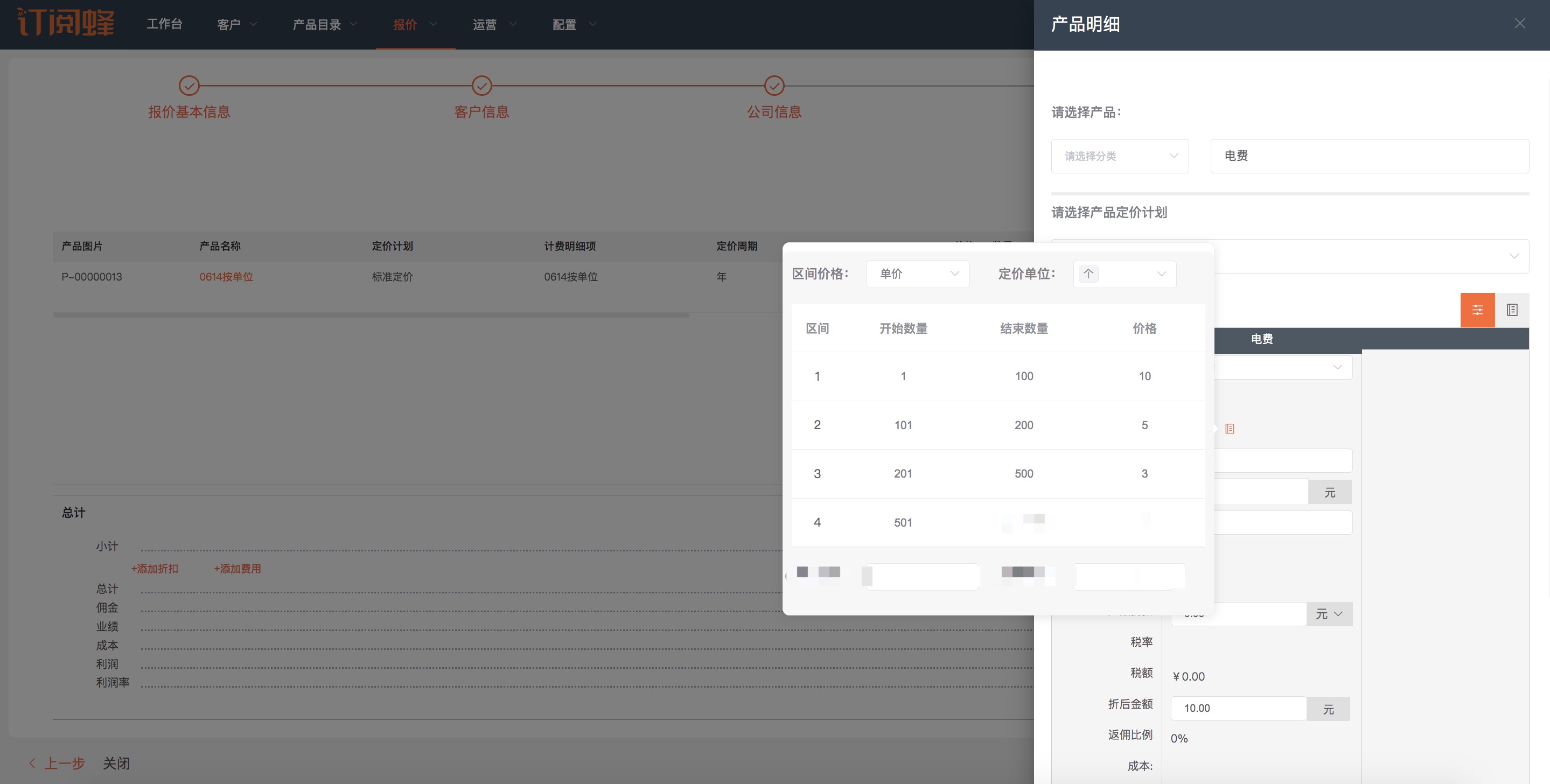Screen dimensions: 1550x784
Task: Open the 元 currency unit dropdown
Action: coord(1329,614)
